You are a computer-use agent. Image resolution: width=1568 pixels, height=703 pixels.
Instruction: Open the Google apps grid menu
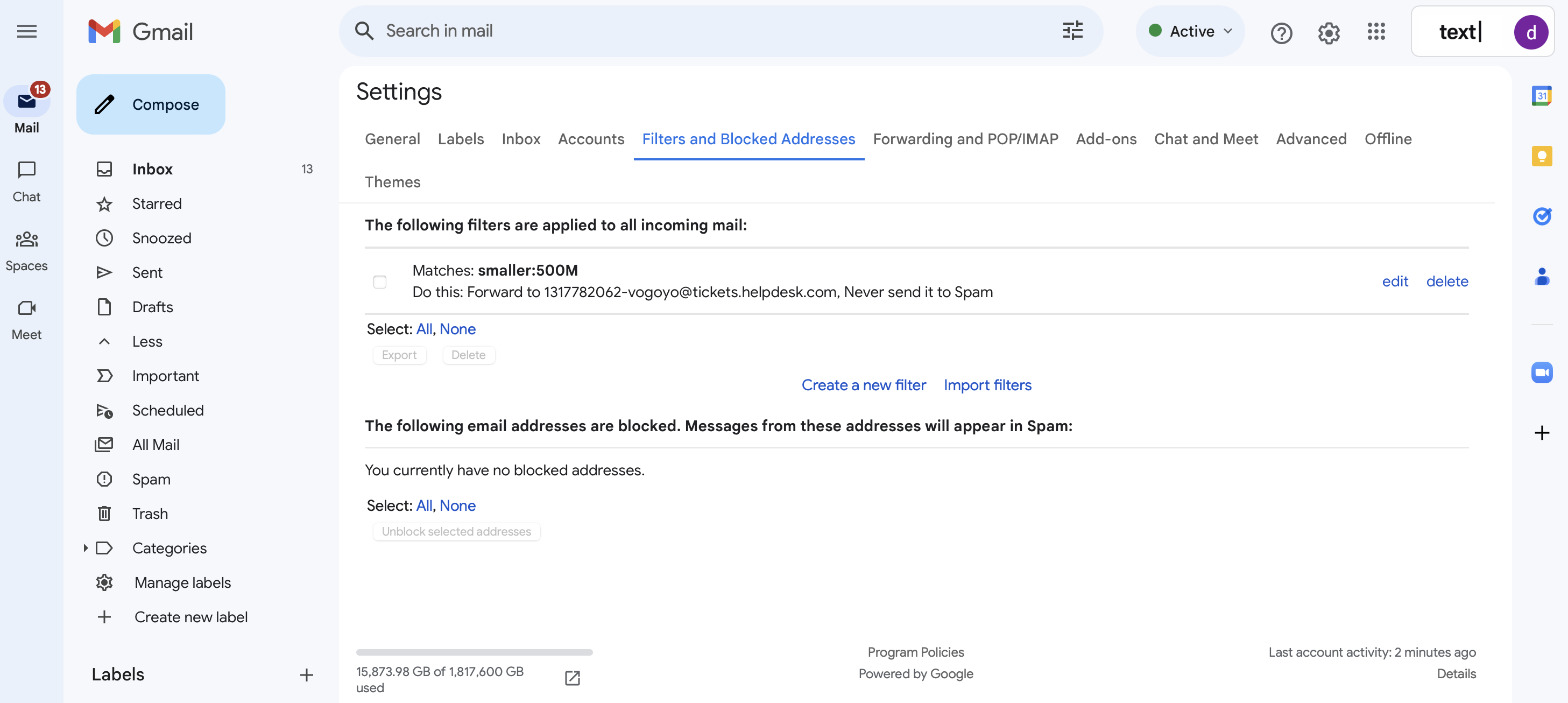1378,30
